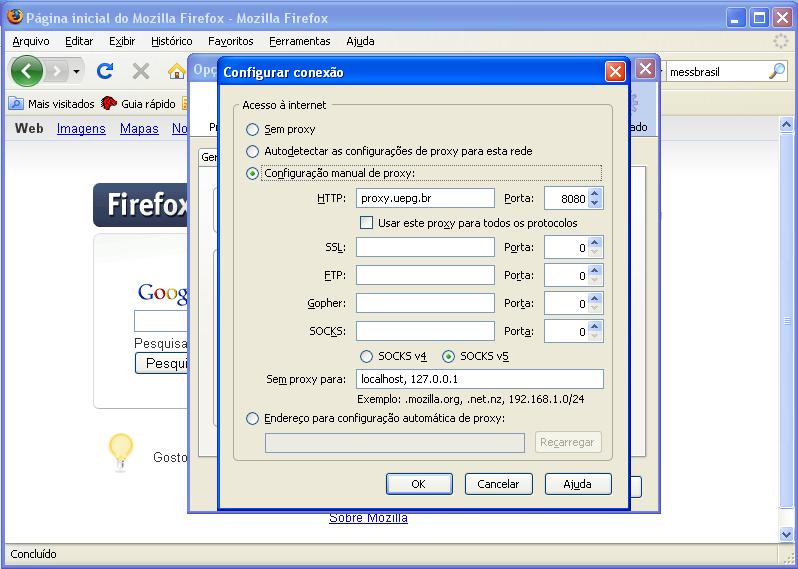Decrease the HTTP port with down arrow
This screenshot has width=798, height=569.
595,203
